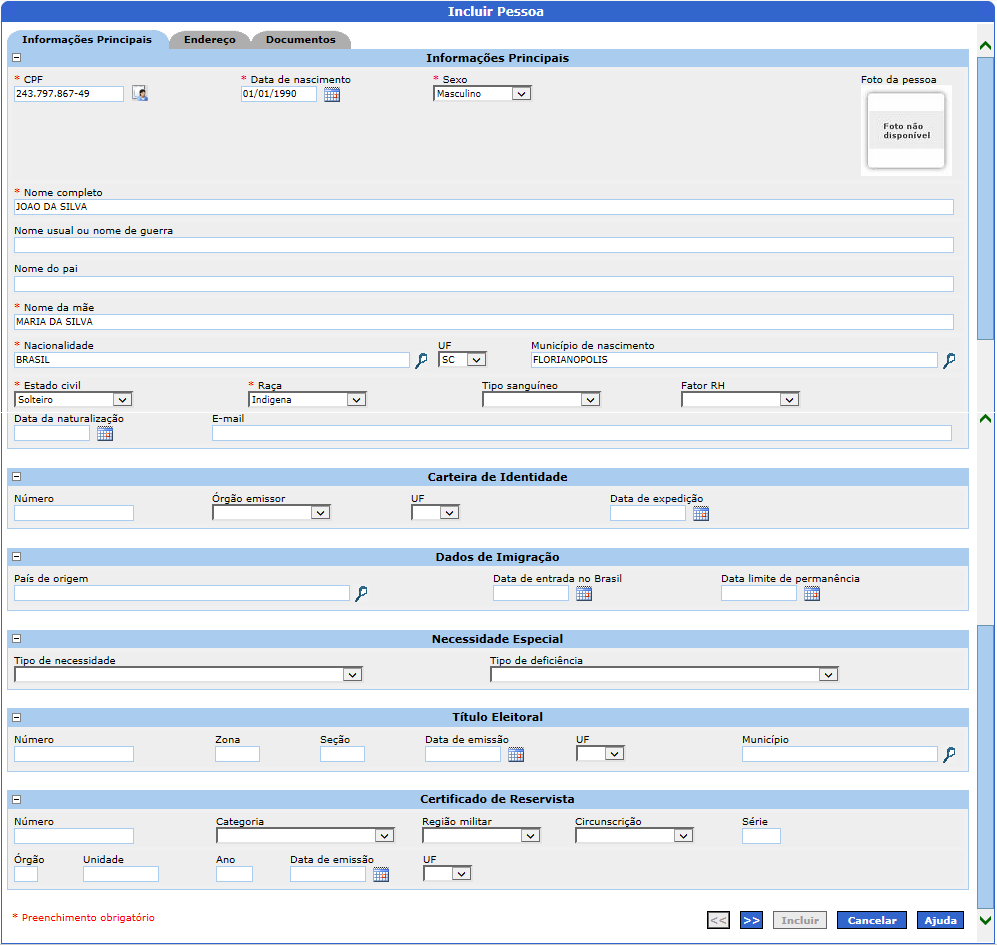Click the Nacionalidade search magnifier icon
The height and width of the screenshot is (945, 997).
[422, 360]
